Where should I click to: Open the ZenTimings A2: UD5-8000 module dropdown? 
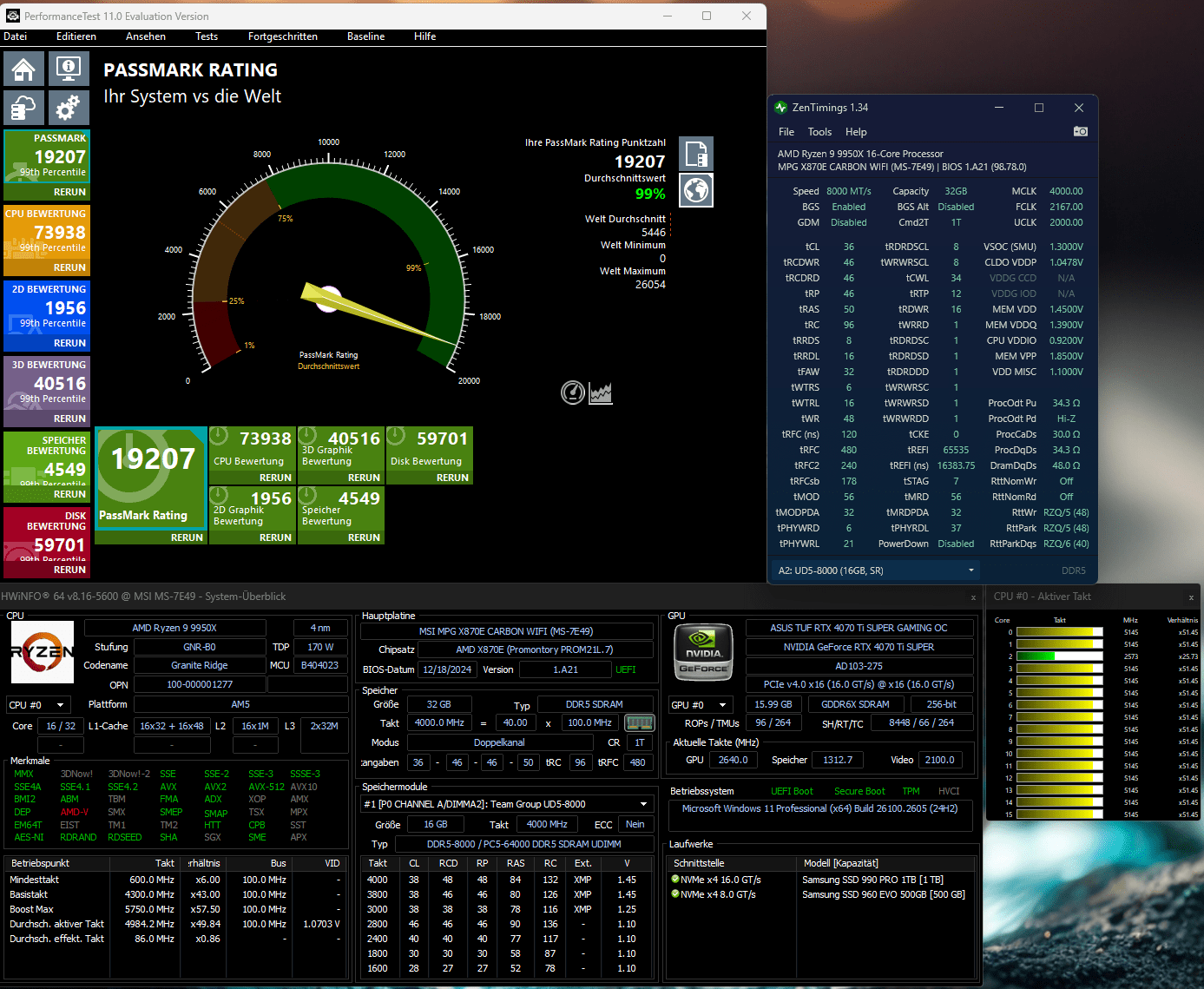point(876,570)
